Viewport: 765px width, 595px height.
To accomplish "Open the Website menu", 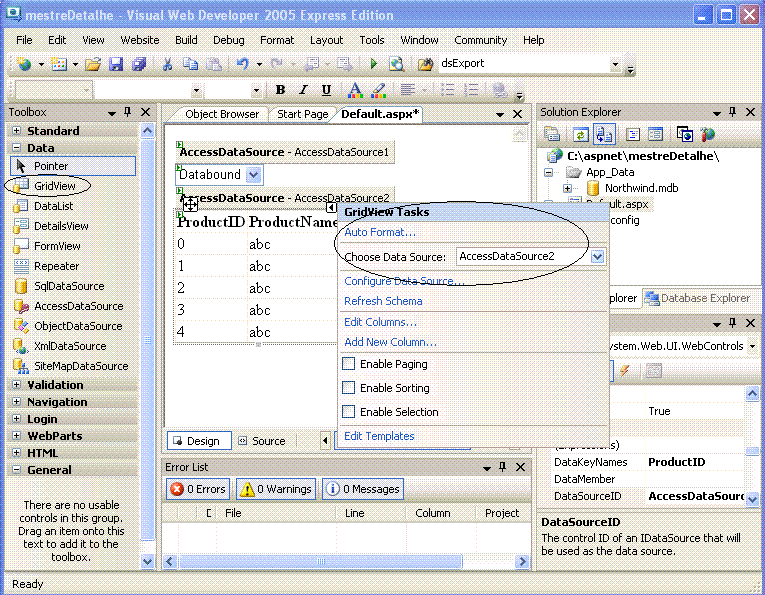I will [140, 40].
